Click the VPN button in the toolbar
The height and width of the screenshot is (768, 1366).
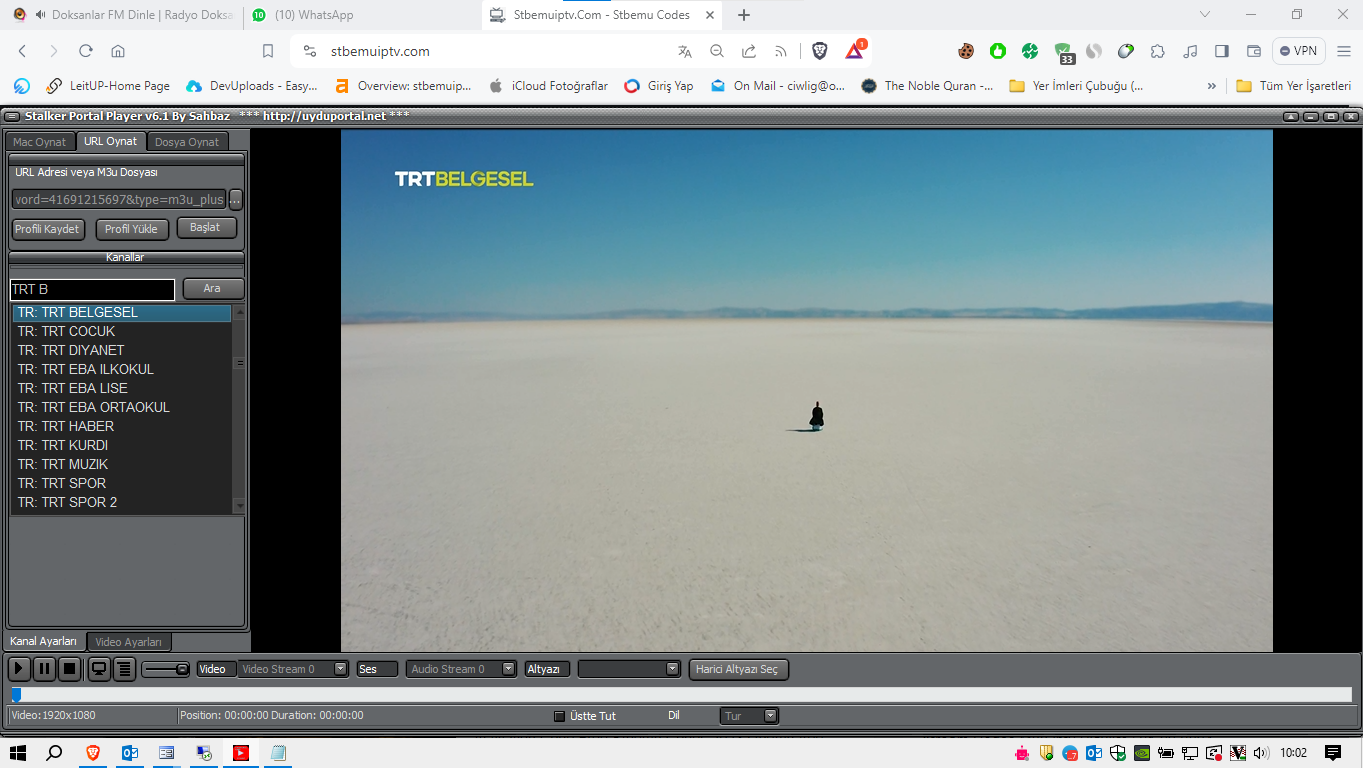click(1299, 51)
